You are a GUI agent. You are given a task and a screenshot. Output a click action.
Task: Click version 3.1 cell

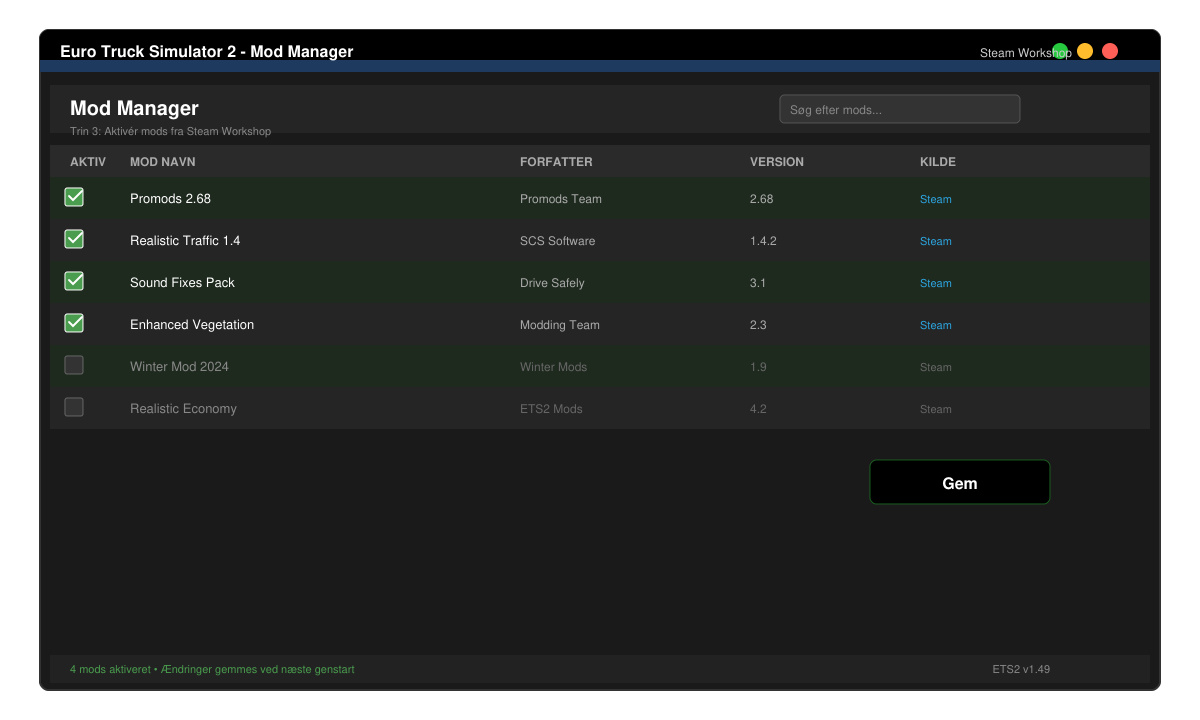[758, 283]
